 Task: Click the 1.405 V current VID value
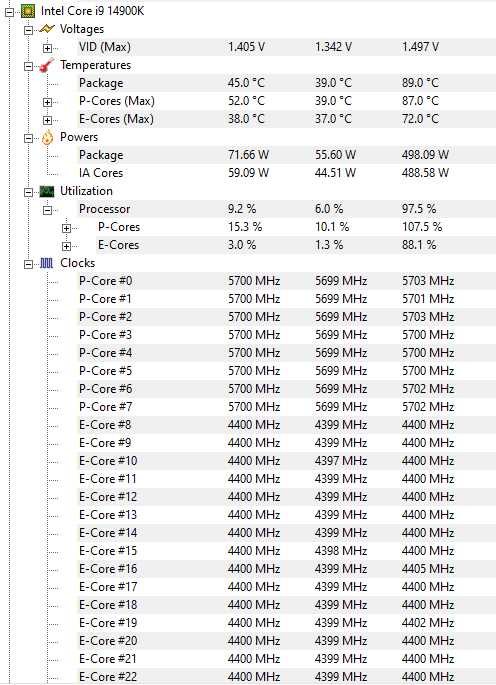click(246, 47)
